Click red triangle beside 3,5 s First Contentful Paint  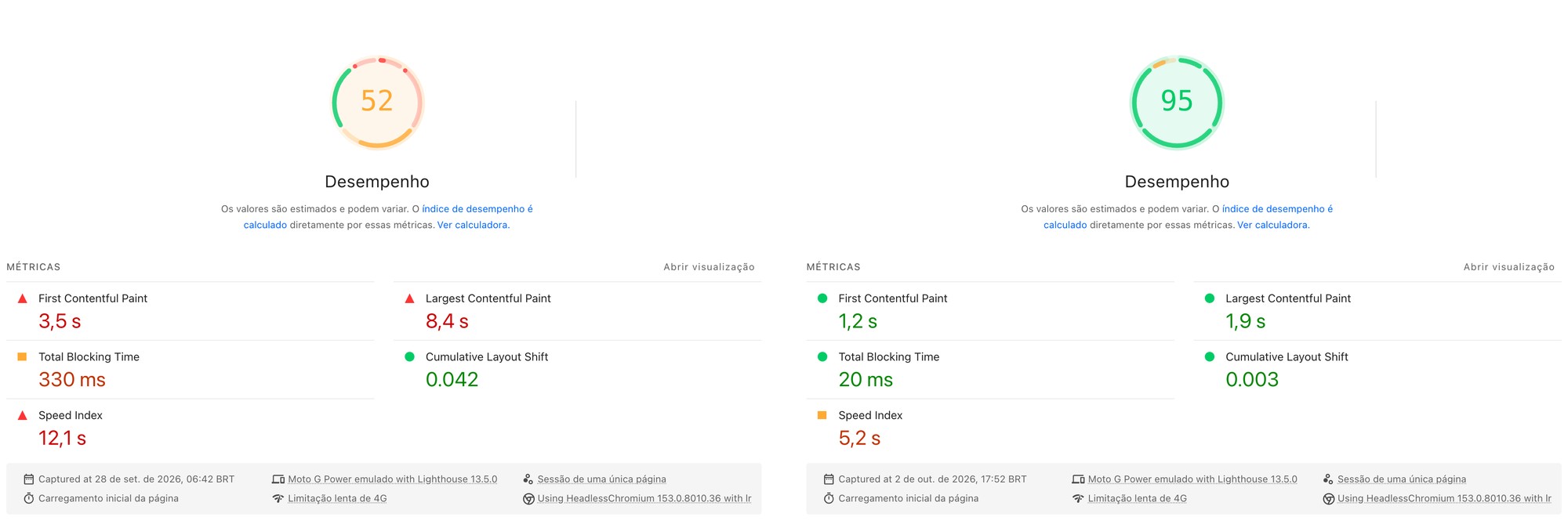click(23, 298)
